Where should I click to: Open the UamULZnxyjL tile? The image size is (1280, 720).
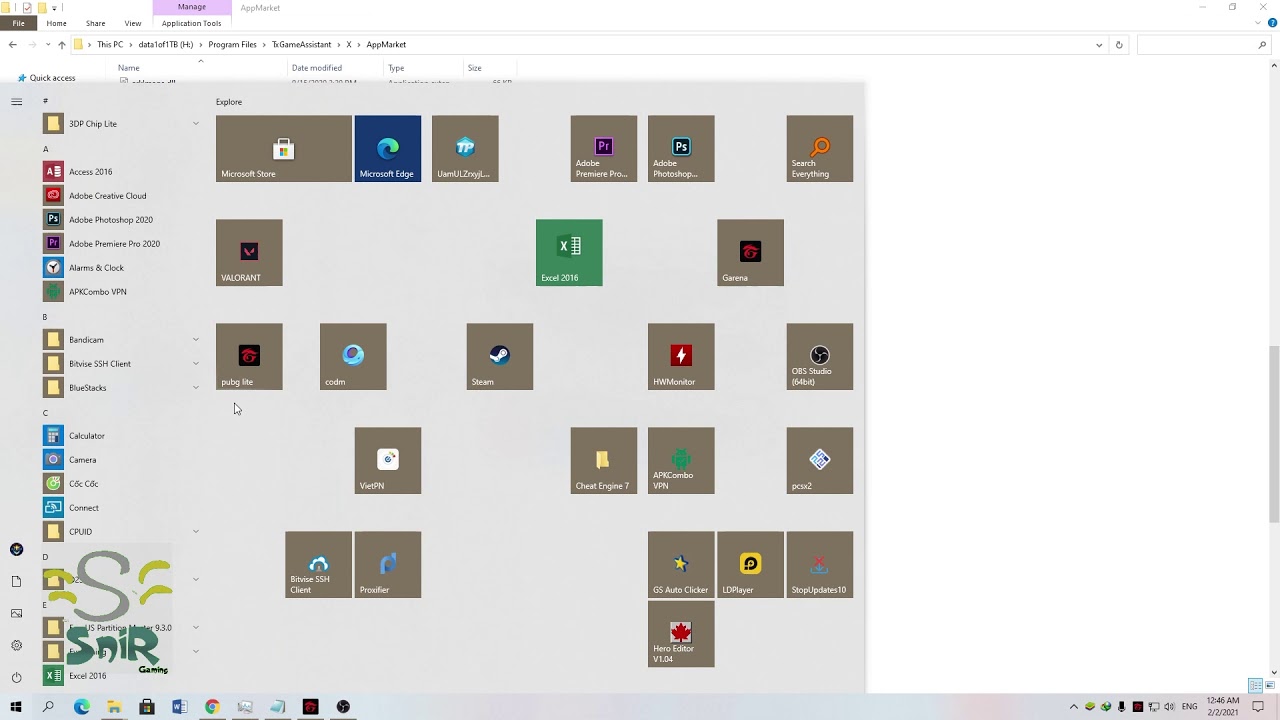[465, 149]
